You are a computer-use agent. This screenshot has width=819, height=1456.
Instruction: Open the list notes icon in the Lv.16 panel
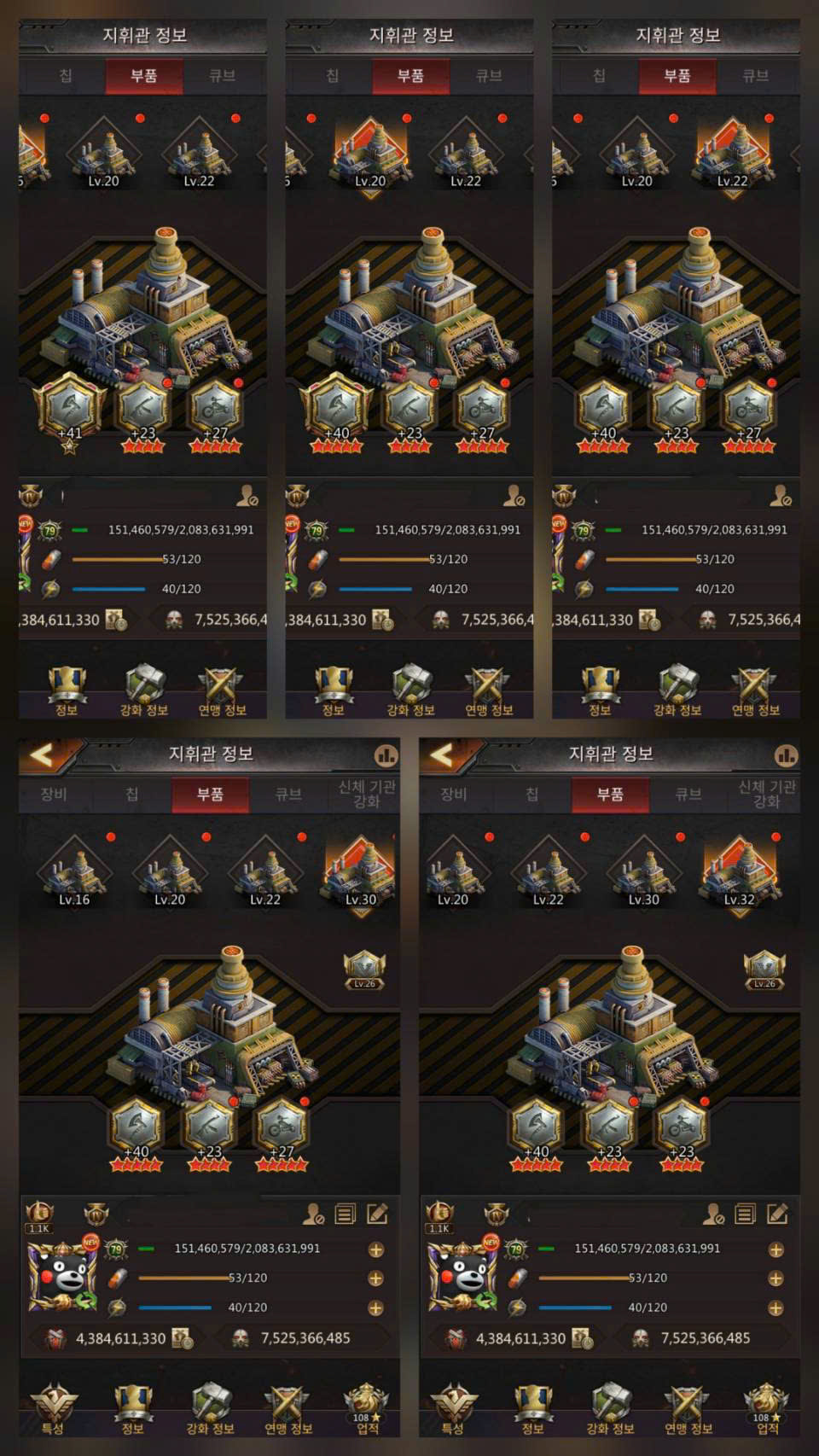[346, 1213]
